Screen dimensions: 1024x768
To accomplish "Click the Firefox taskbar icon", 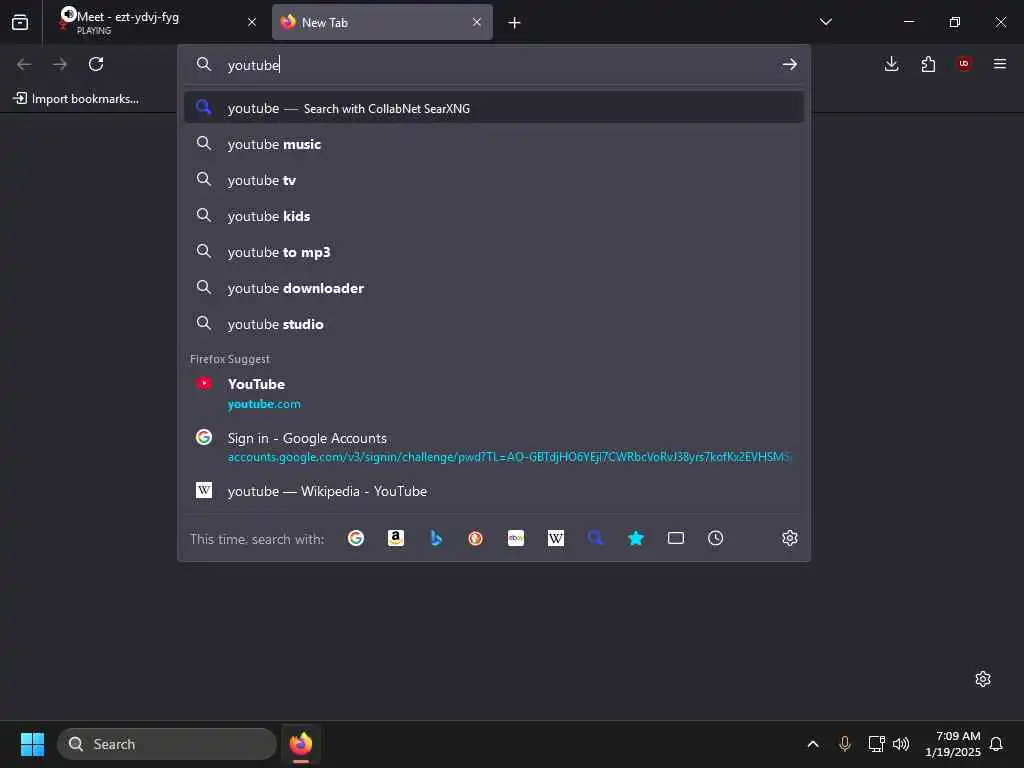I will tap(301, 744).
